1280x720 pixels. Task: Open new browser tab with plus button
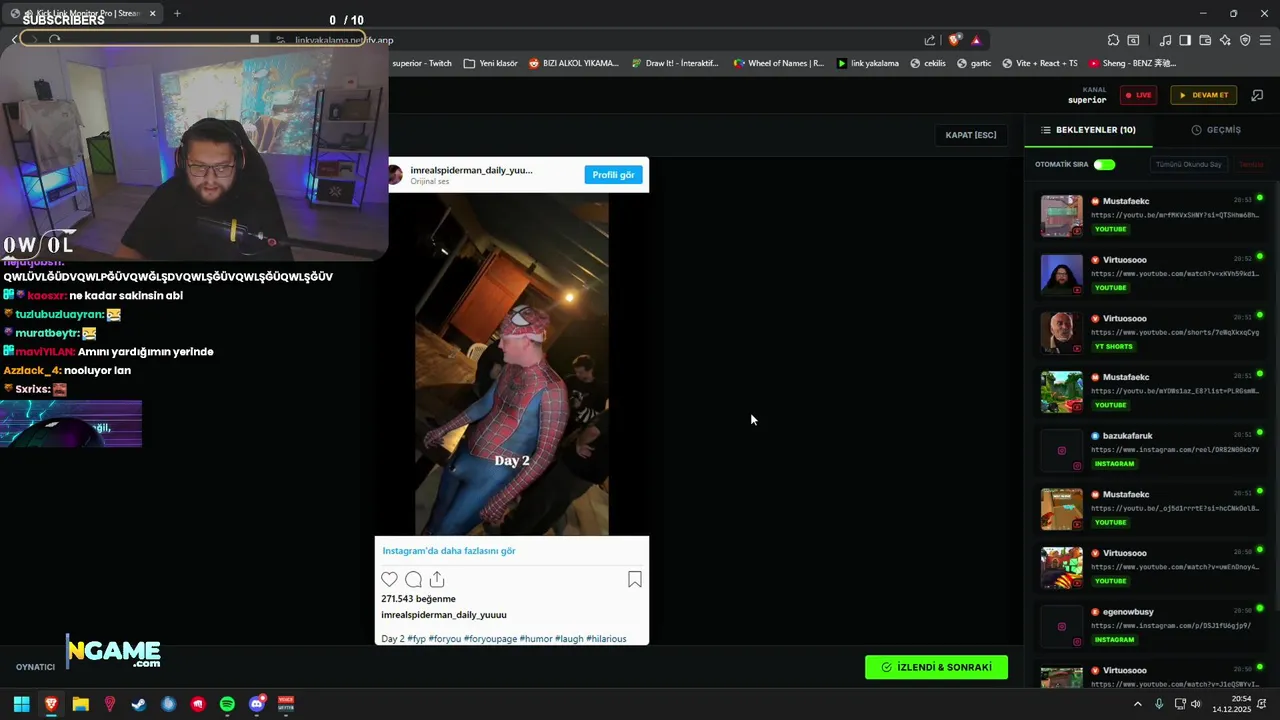tap(177, 13)
